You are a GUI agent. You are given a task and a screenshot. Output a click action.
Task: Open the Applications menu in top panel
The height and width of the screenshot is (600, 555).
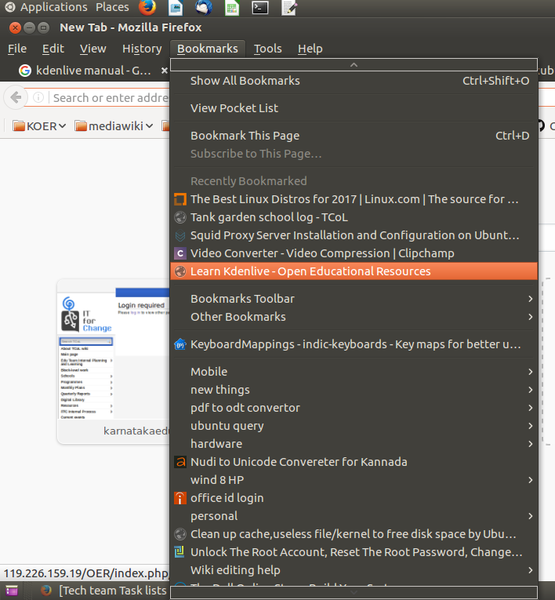pyautogui.click(x=46, y=7)
